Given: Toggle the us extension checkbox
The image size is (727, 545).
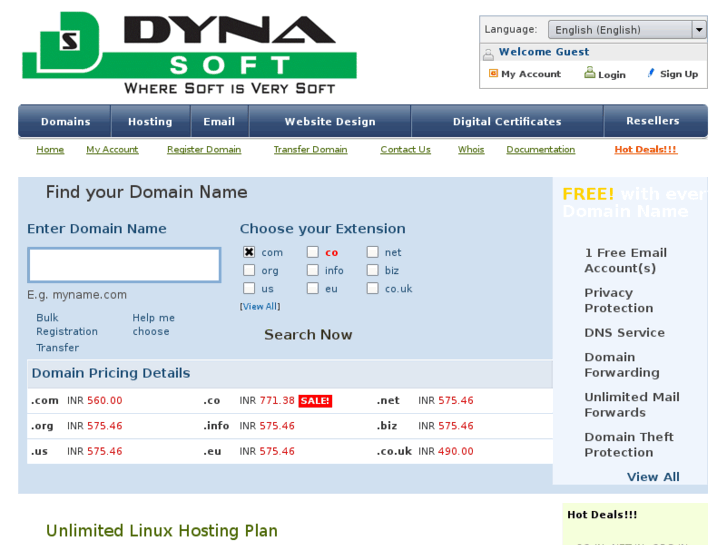Looking at the screenshot, I should [249, 288].
